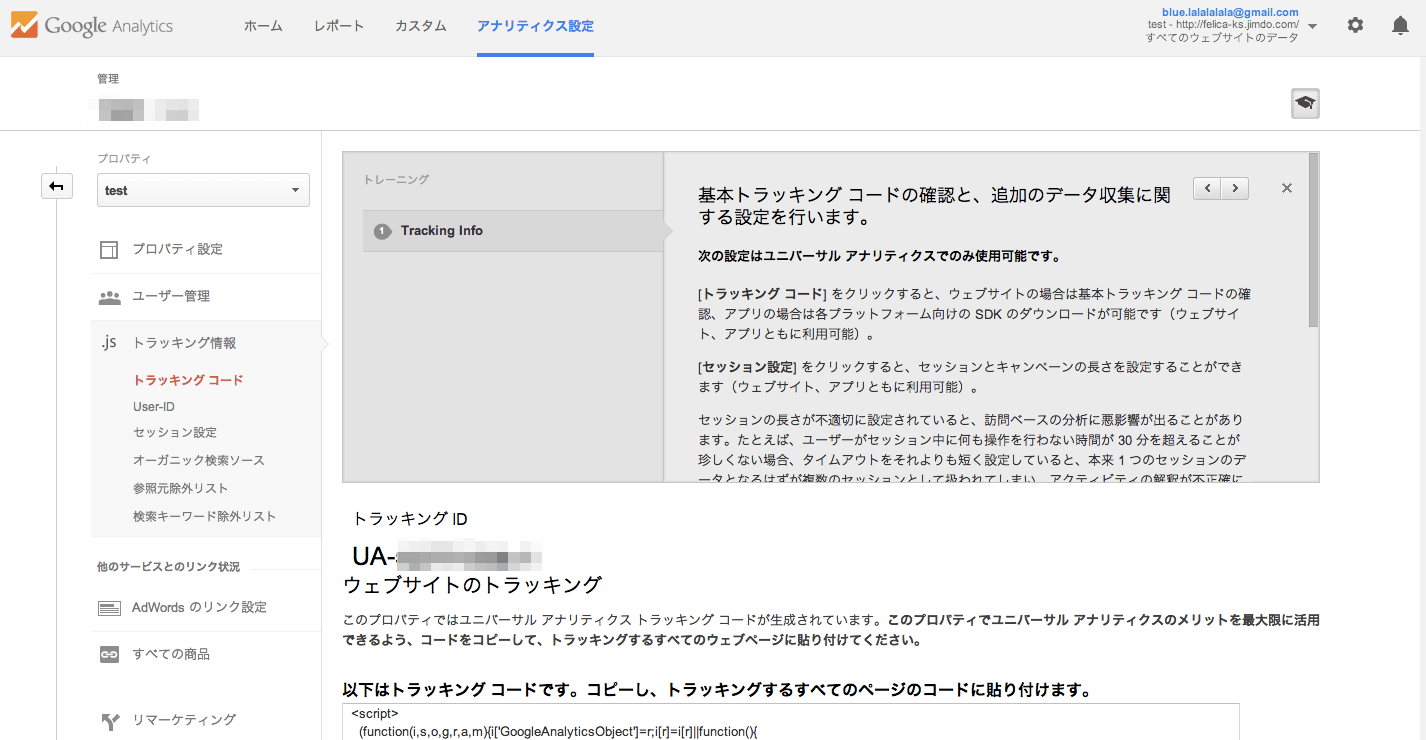Screen dimensions: 1426x740
Task: Expand the account selector arrow
Action: pos(1312,26)
